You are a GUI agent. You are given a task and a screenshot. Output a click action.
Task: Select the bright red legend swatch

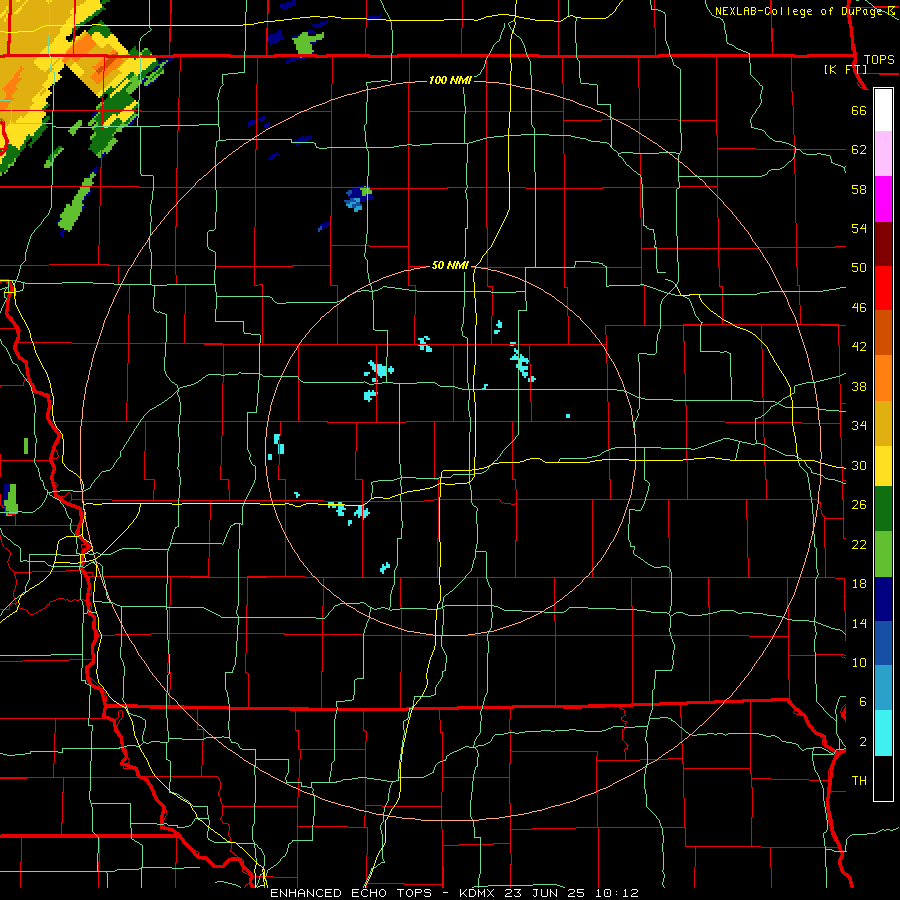(x=883, y=288)
